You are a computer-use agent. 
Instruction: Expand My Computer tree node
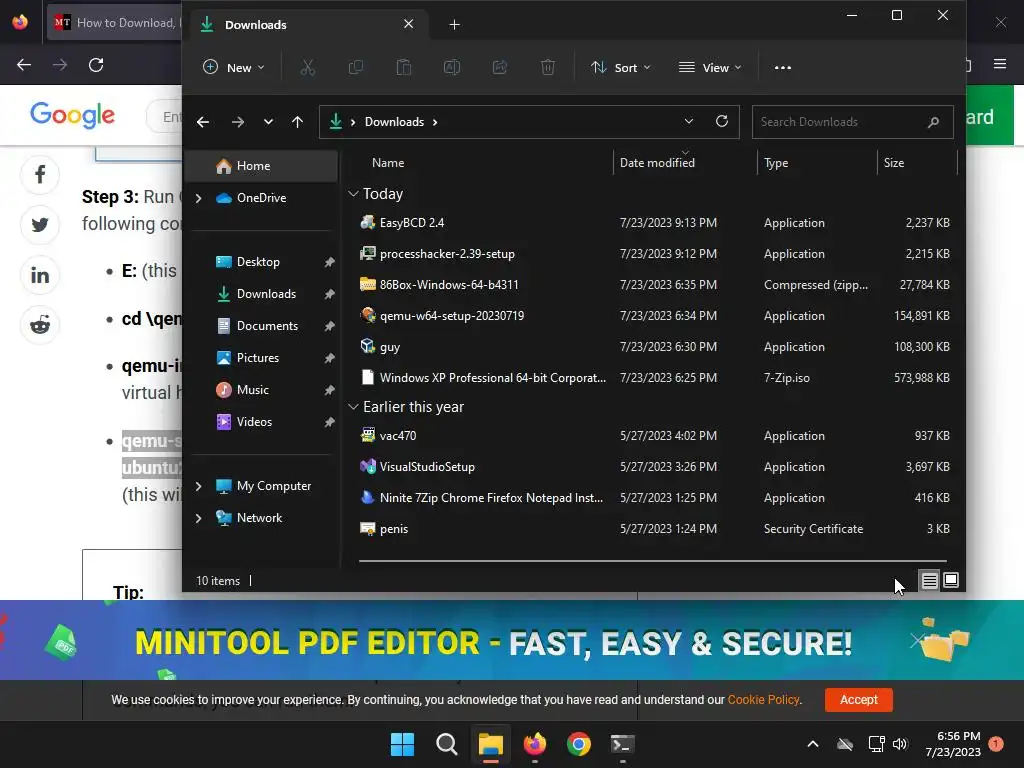pos(199,486)
